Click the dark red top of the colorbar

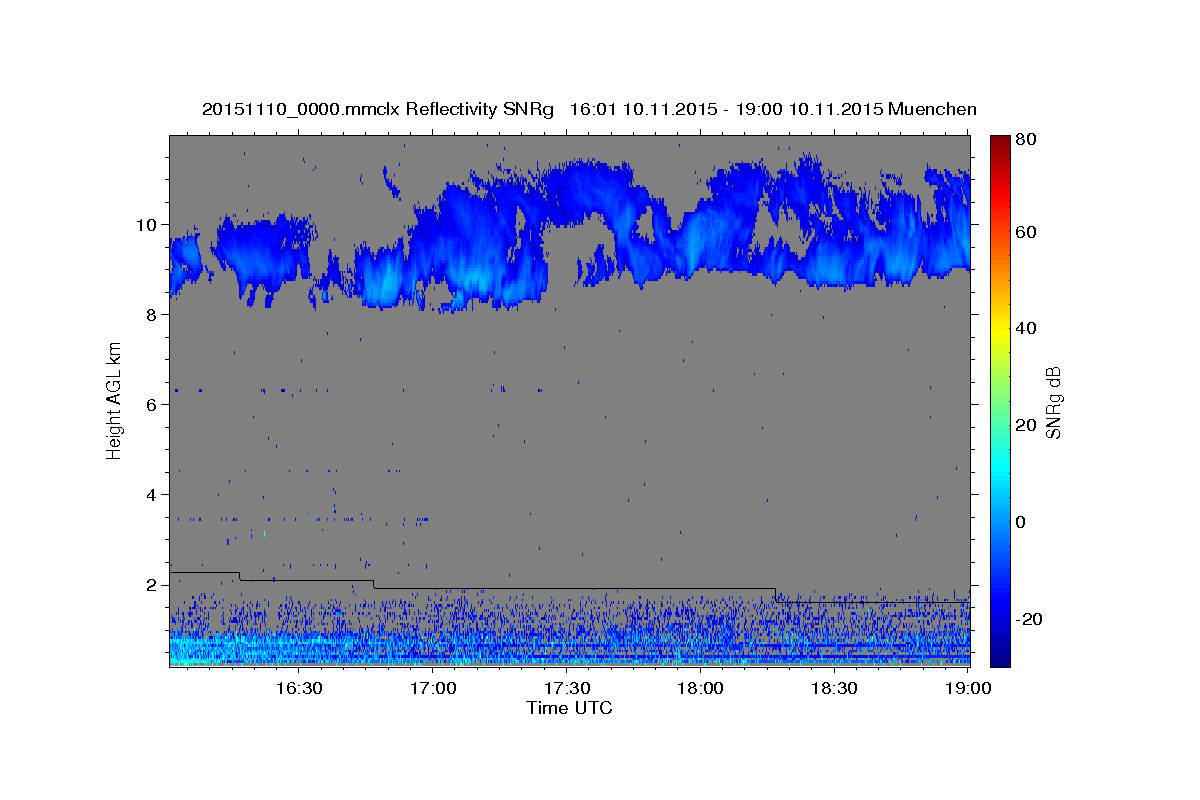point(1000,141)
